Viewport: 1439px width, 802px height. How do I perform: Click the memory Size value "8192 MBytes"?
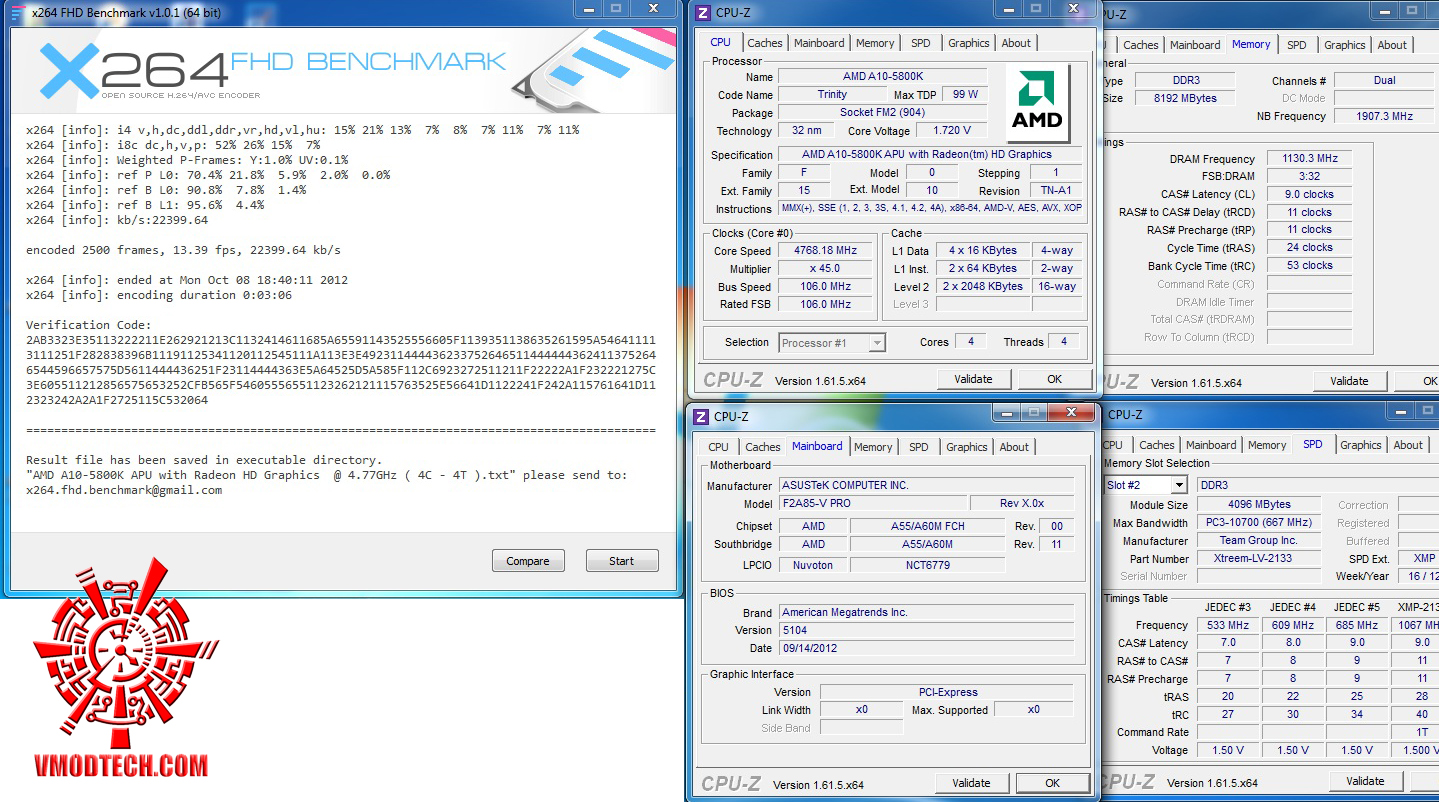pyautogui.click(x=1187, y=98)
